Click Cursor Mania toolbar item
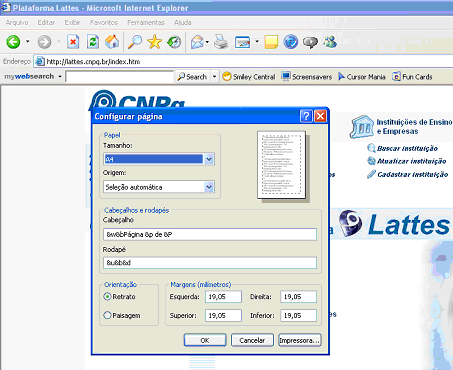 click(x=362, y=77)
